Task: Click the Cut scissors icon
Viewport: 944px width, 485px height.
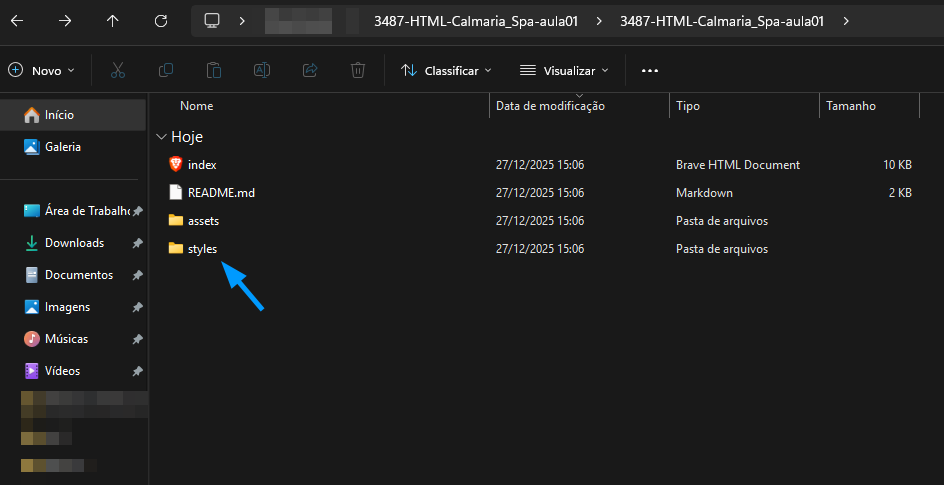Action: point(118,70)
